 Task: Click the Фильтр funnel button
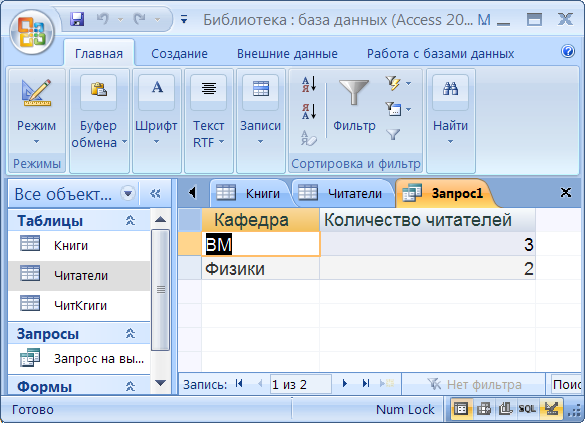pos(354,106)
